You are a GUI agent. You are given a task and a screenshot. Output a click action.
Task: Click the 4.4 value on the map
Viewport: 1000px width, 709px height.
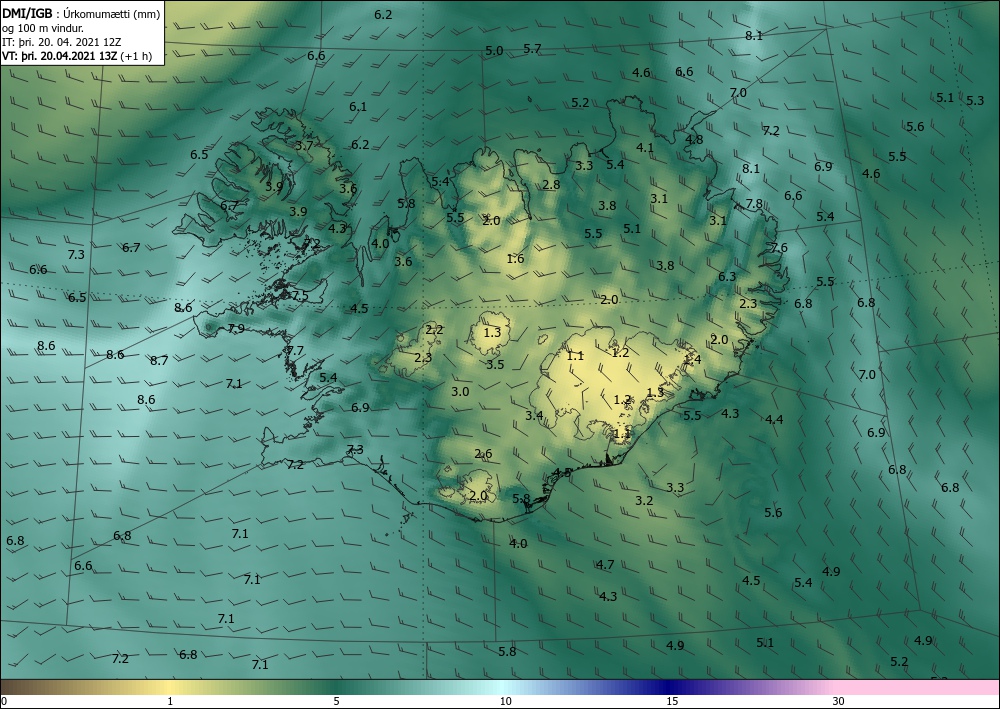pos(774,420)
